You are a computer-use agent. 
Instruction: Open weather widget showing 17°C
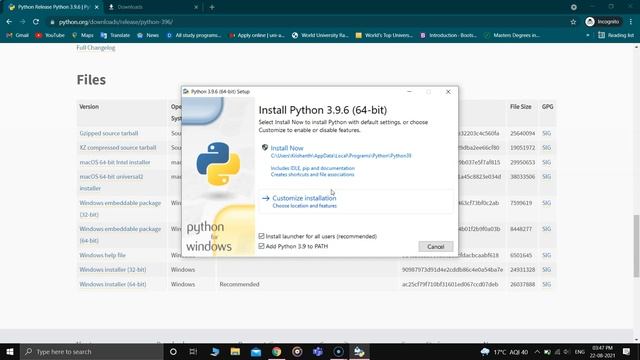point(504,352)
